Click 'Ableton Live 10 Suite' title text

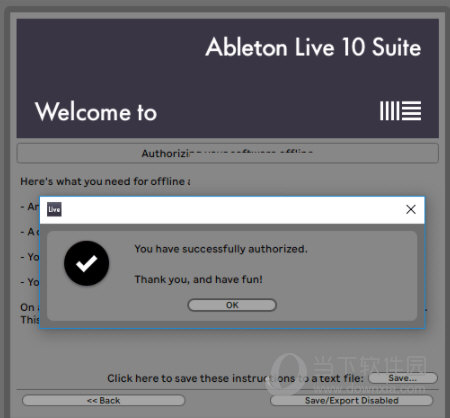[313, 47]
